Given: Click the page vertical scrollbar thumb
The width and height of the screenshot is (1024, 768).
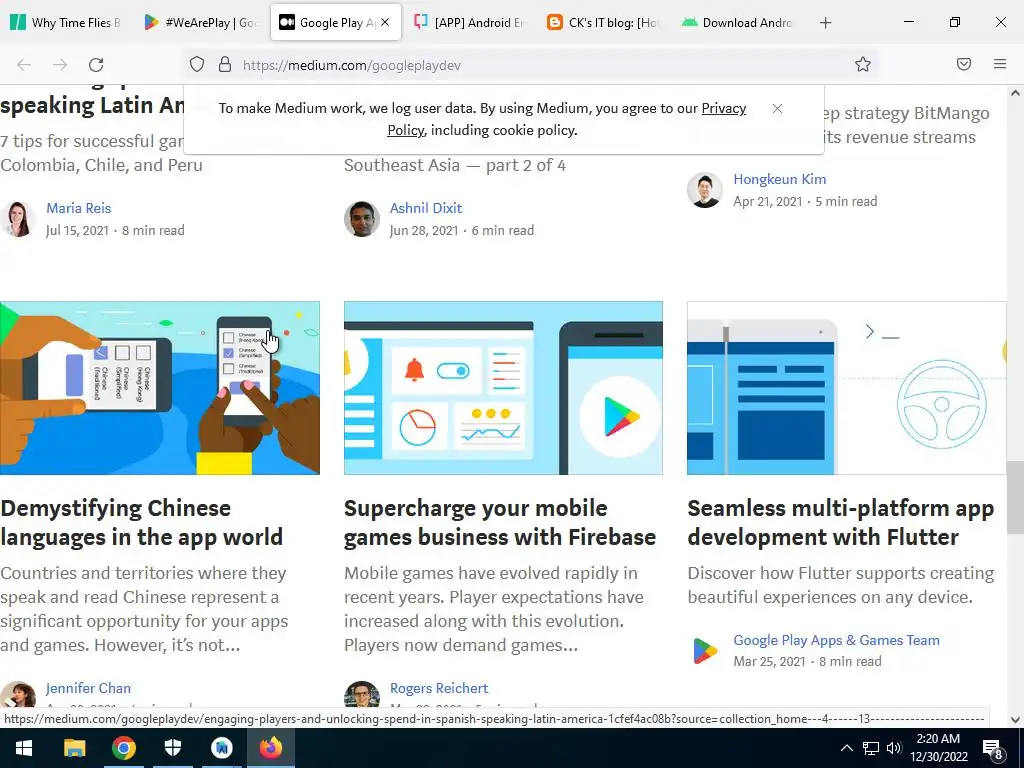Looking at the screenshot, I should [x=1015, y=498].
